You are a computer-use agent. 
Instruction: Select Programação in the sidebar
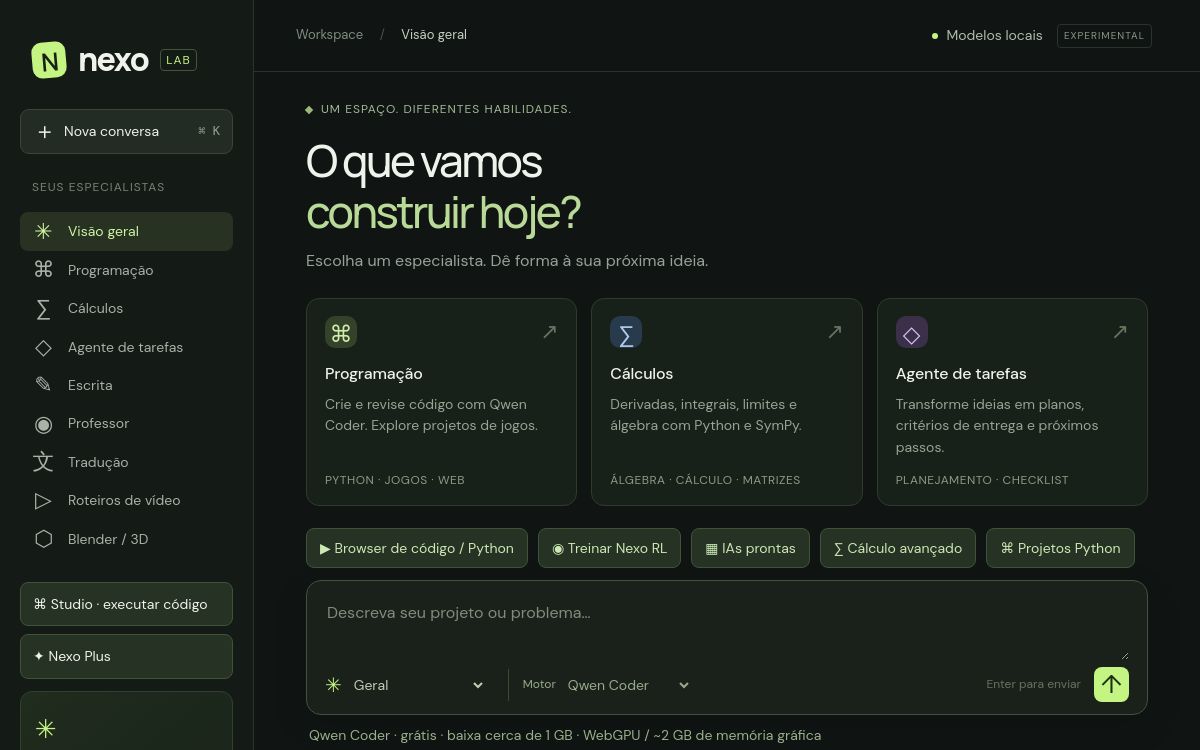[126, 270]
